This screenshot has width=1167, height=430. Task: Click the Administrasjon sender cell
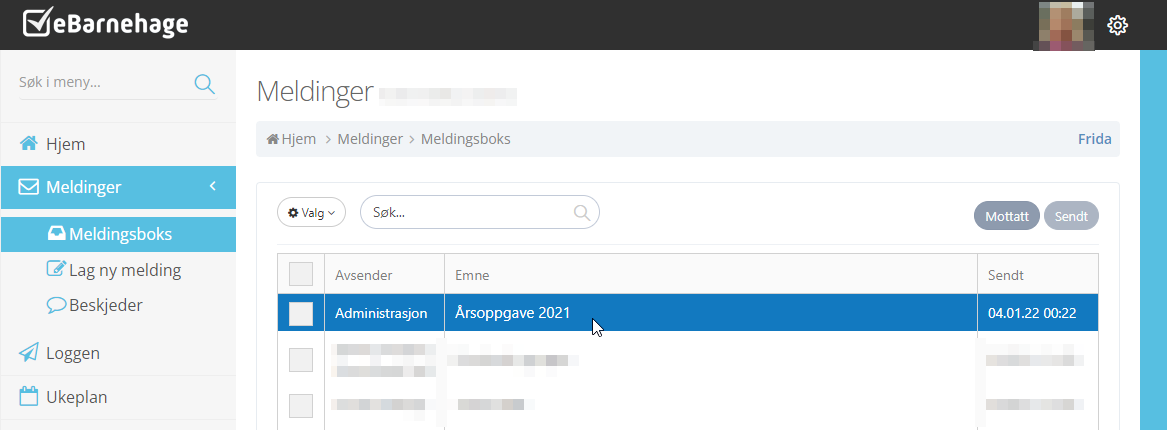385,313
